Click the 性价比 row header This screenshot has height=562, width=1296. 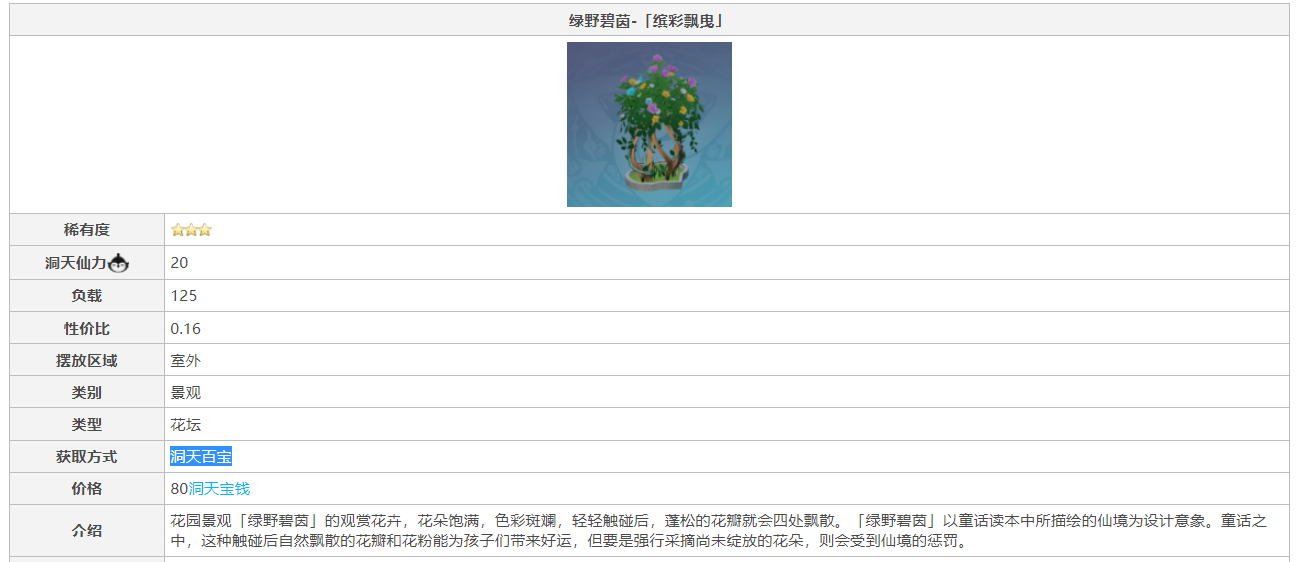87,328
